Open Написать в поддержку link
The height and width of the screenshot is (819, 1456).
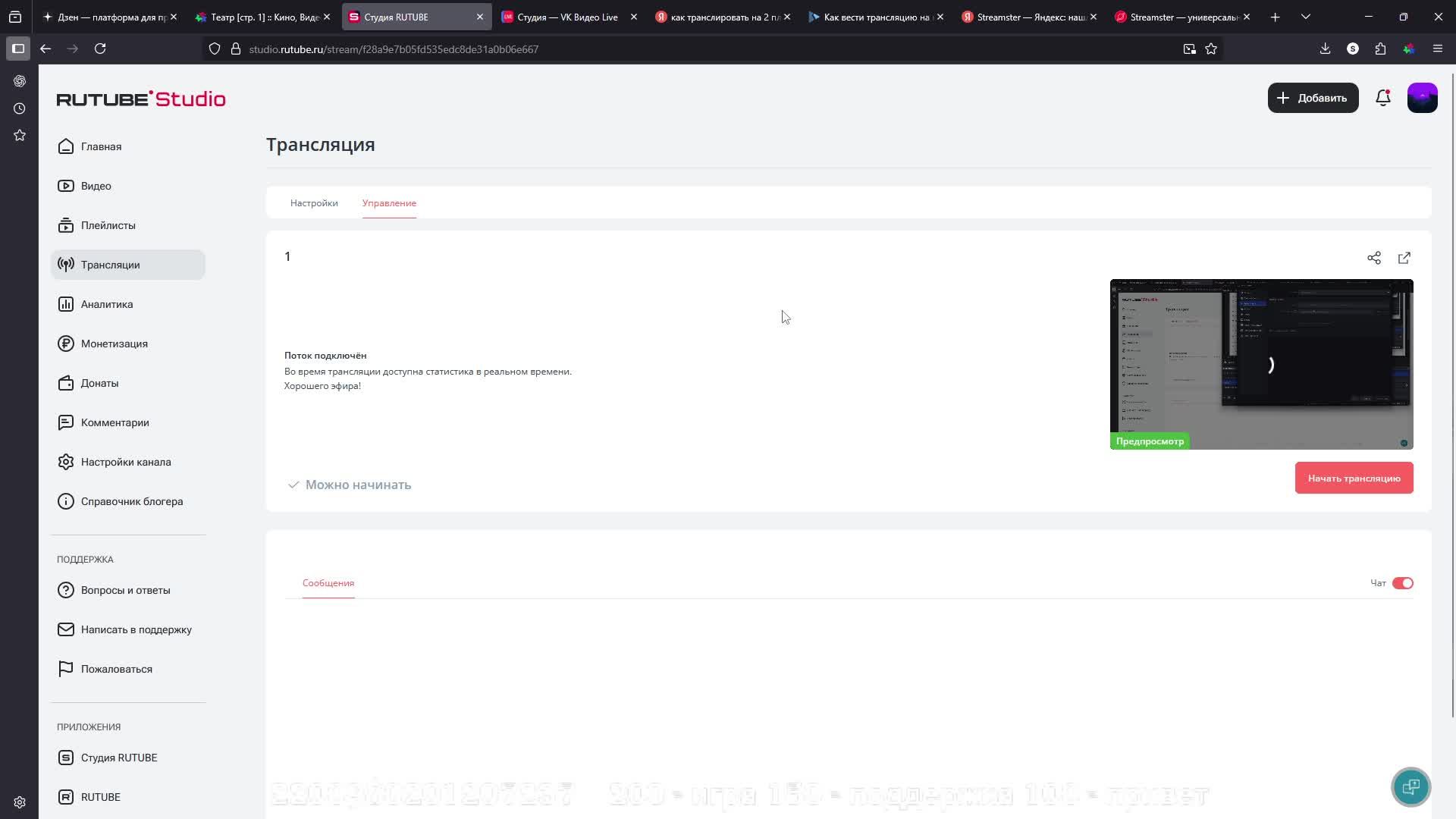tap(136, 629)
